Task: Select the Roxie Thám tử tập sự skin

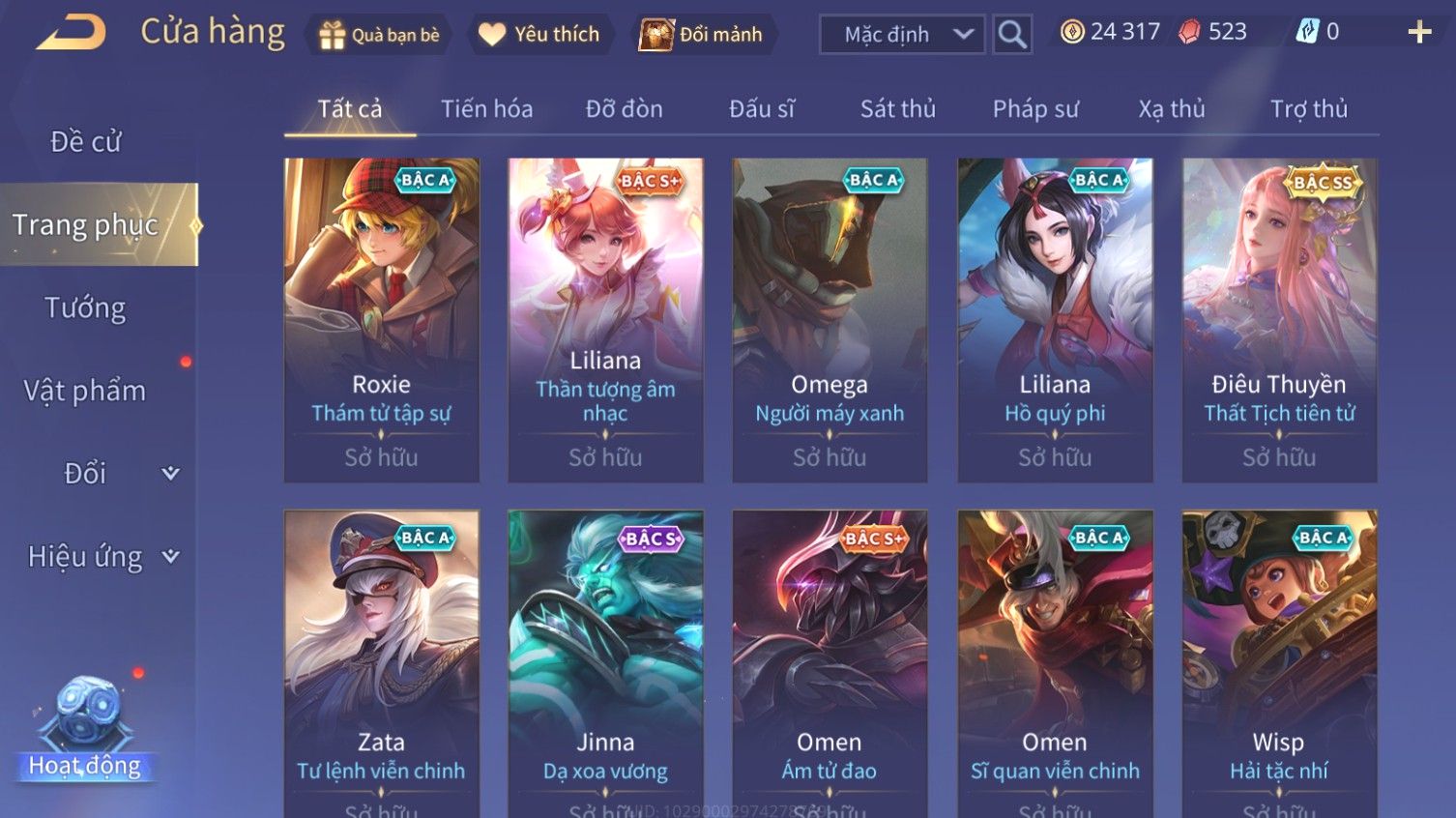Action: [x=382, y=320]
